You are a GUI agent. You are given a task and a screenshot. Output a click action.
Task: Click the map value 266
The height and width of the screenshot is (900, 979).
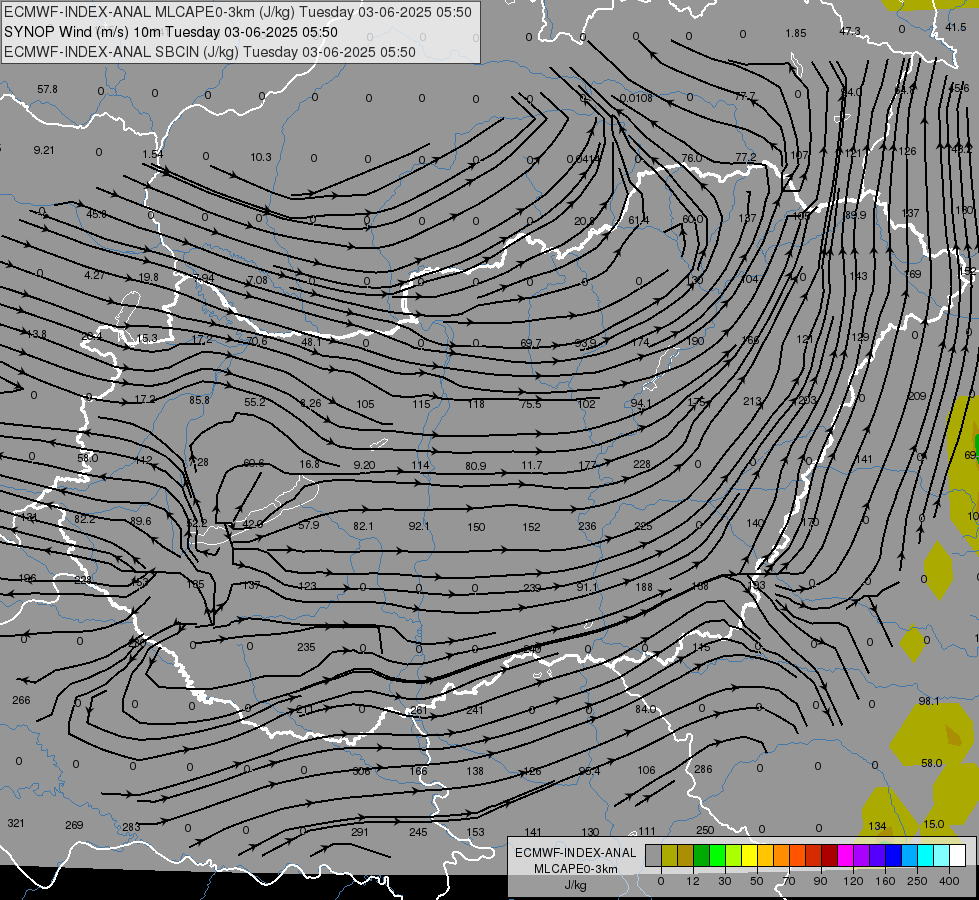click(21, 700)
